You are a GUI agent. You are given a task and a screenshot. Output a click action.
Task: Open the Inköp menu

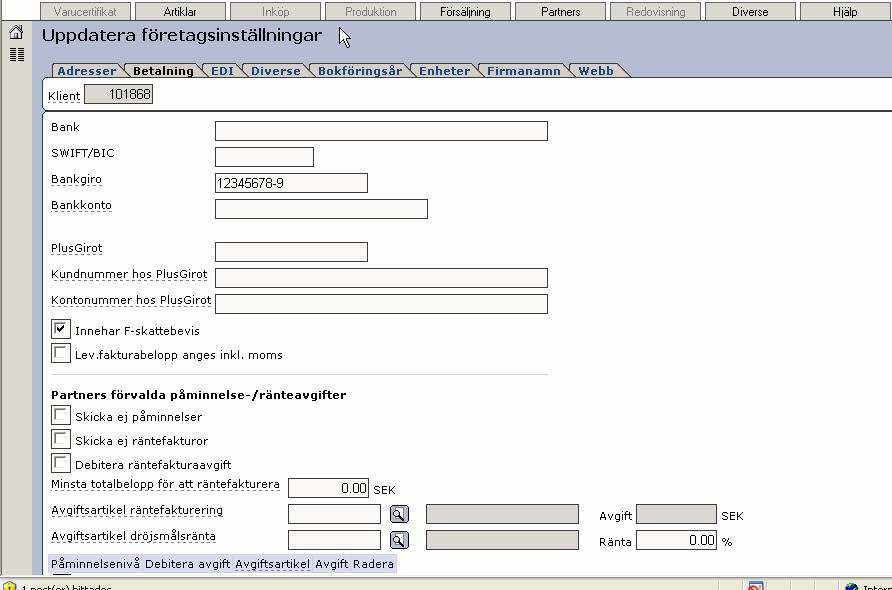click(275, 11)
